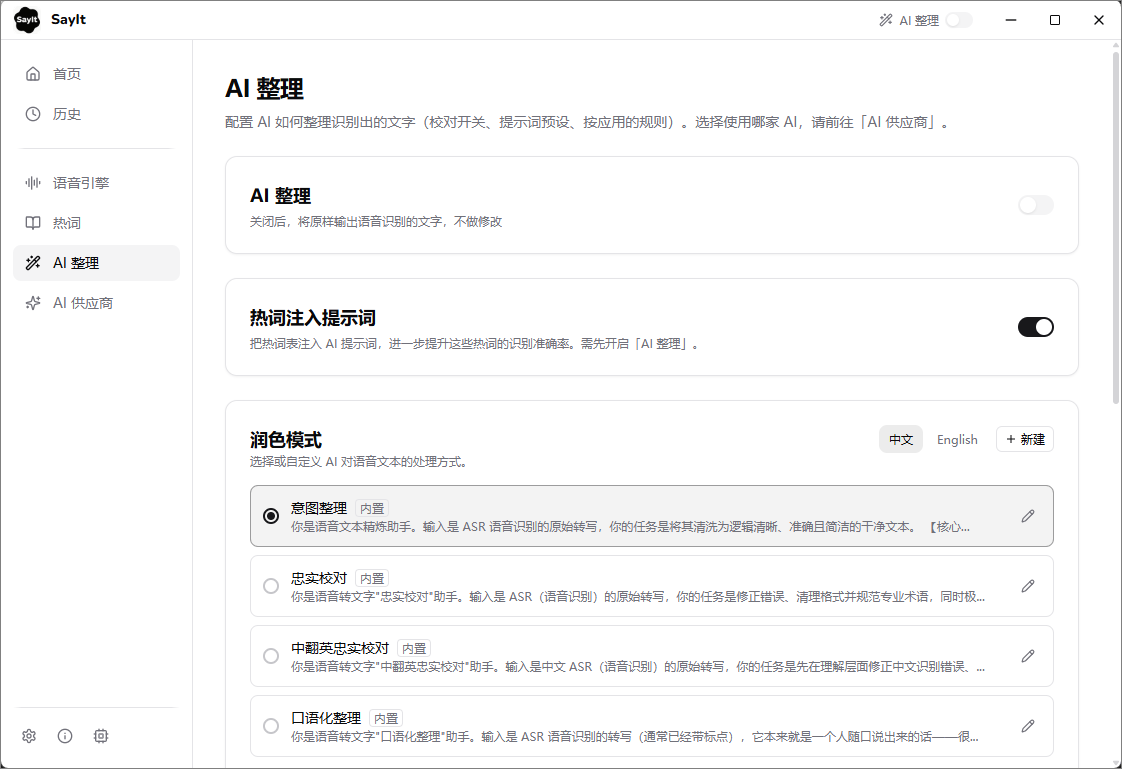Open the AI 供应商 page

point(97,303)
